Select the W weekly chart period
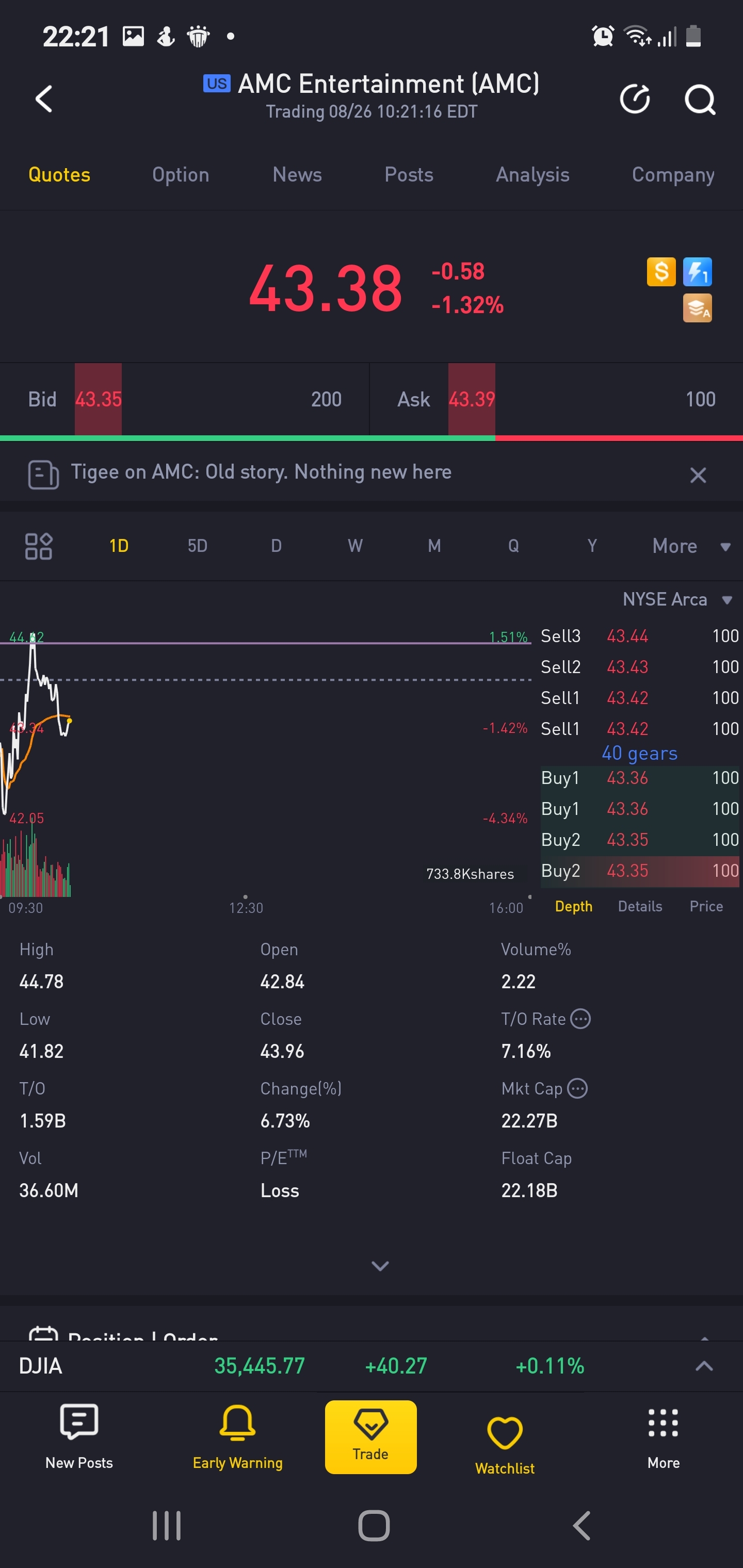The image size is (743, 1568). click(355, 545)
